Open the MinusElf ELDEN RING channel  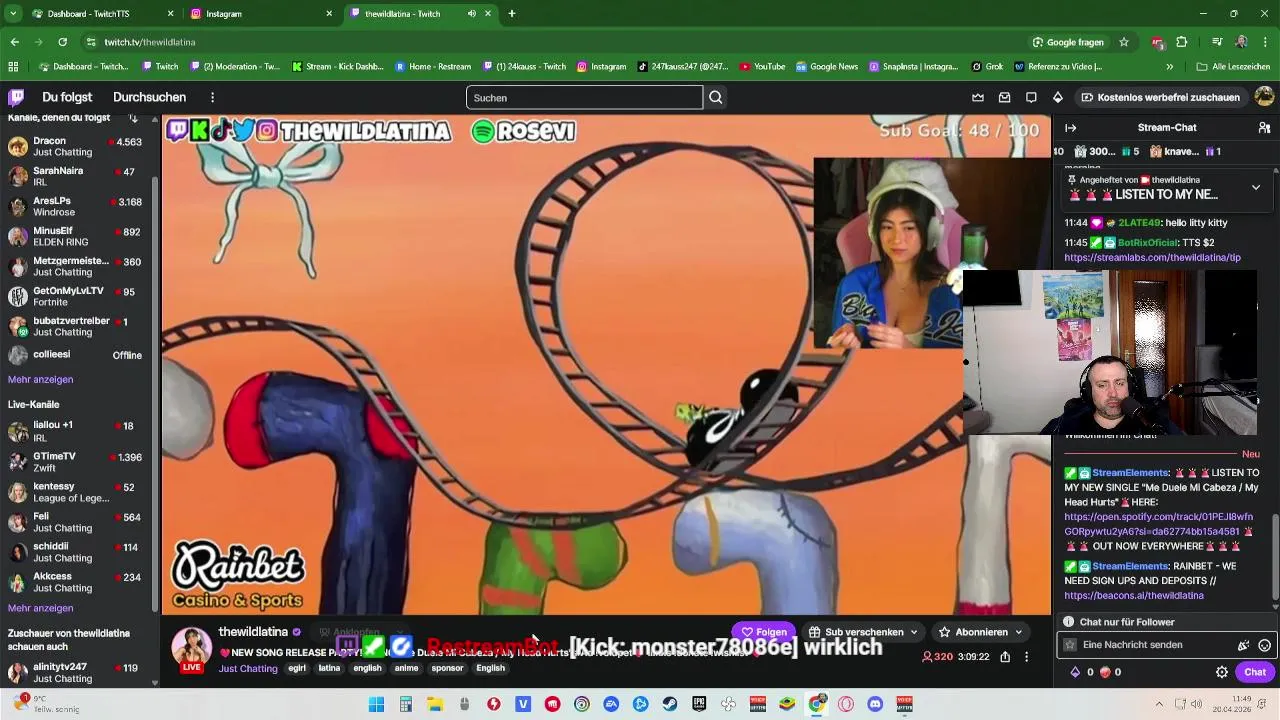tap(76, 237)
